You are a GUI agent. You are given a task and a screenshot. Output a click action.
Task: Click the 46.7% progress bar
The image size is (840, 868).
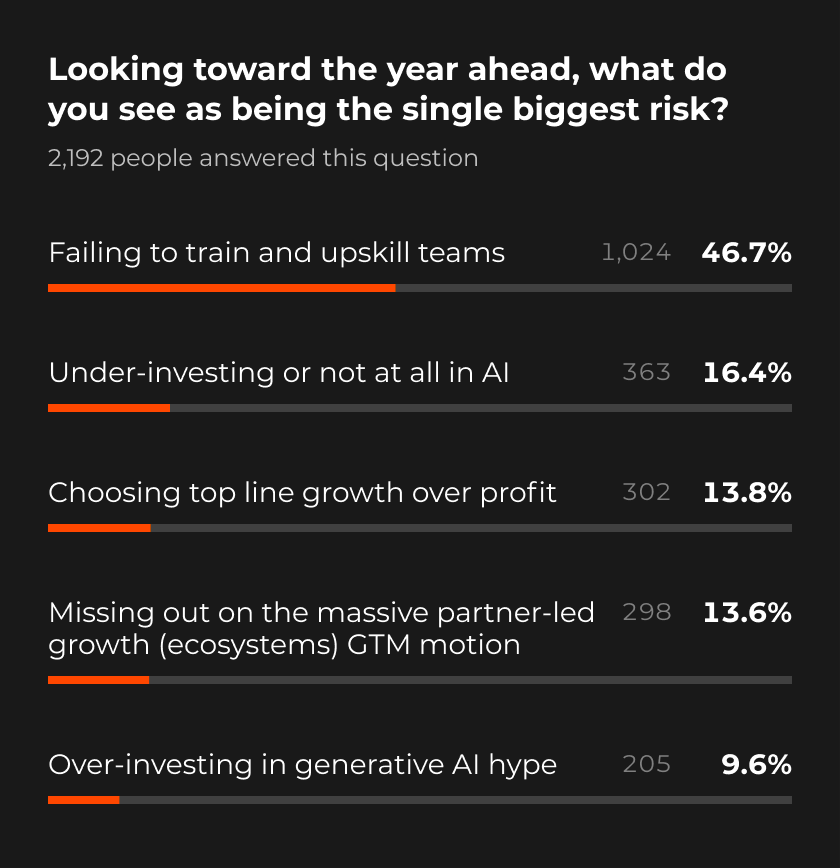tap(420, 288)
